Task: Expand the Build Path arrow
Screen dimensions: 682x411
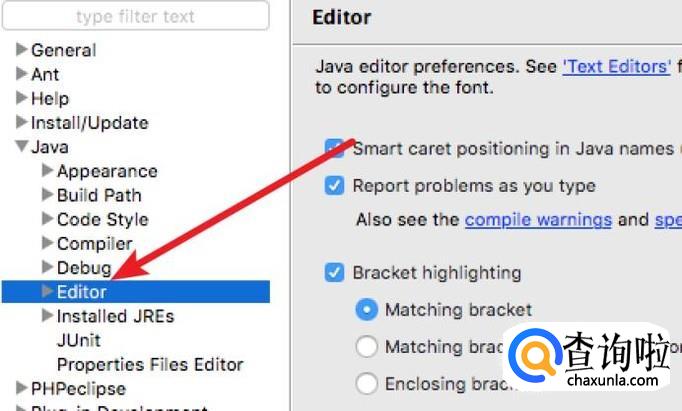Action: tap(47, 195)
